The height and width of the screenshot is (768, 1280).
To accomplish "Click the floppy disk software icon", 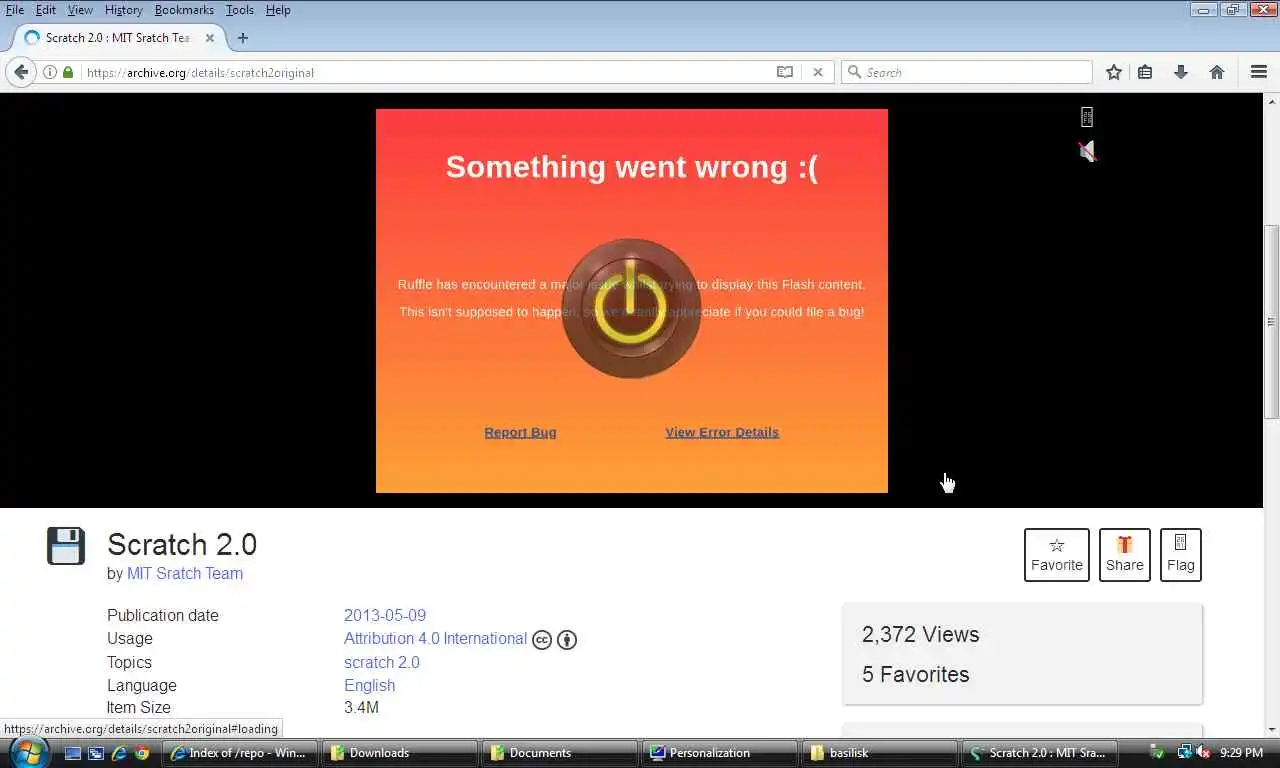I will click(x=66, y=547).
